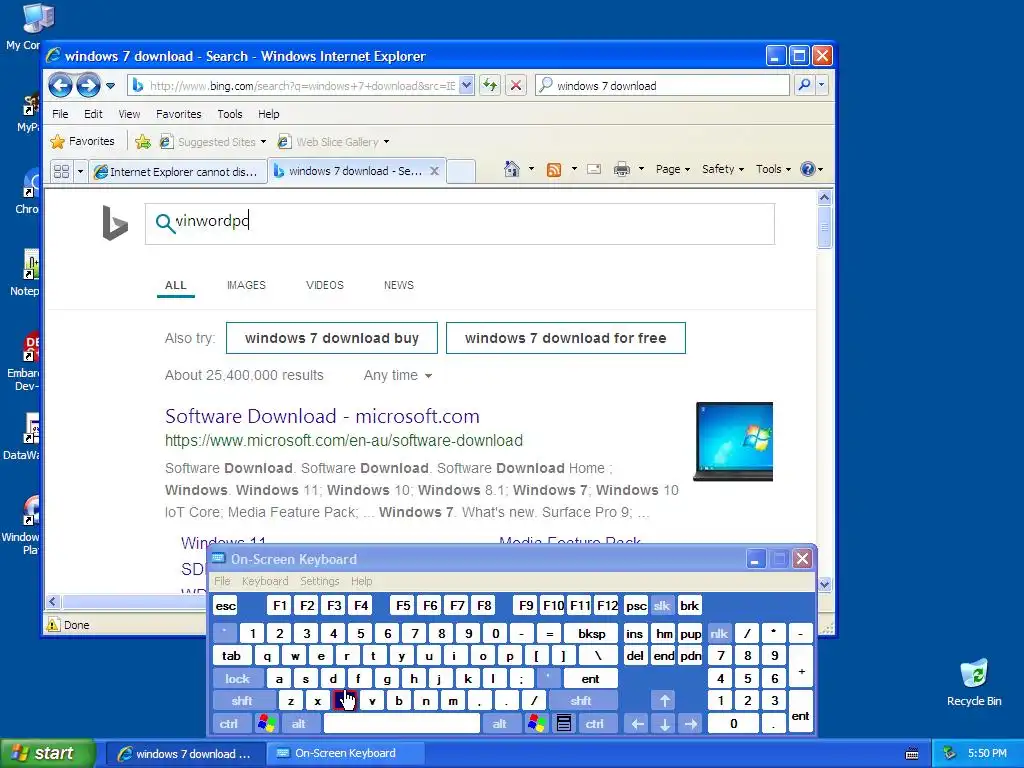1024x768 pixels.
Task: Open the View menu in Internet Explorer
Action: (x=129, y=114)
